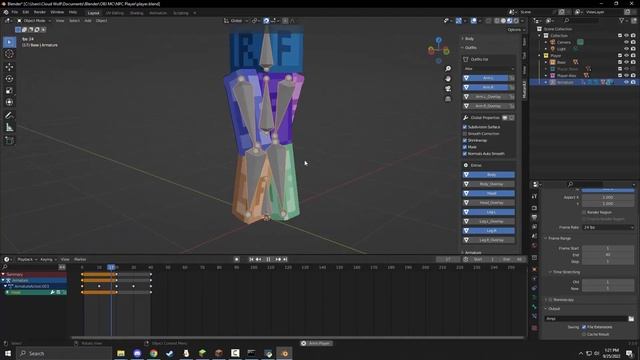The width and height of the screenshot is (640, 360).
Task: Toggle the Body_Overlay button
Action: click(x=489, y=184)
